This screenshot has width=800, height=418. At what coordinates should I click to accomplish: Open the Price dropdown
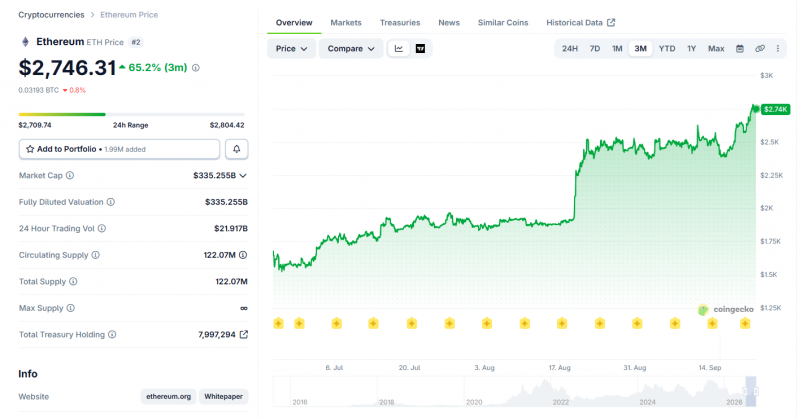[291, 48]
